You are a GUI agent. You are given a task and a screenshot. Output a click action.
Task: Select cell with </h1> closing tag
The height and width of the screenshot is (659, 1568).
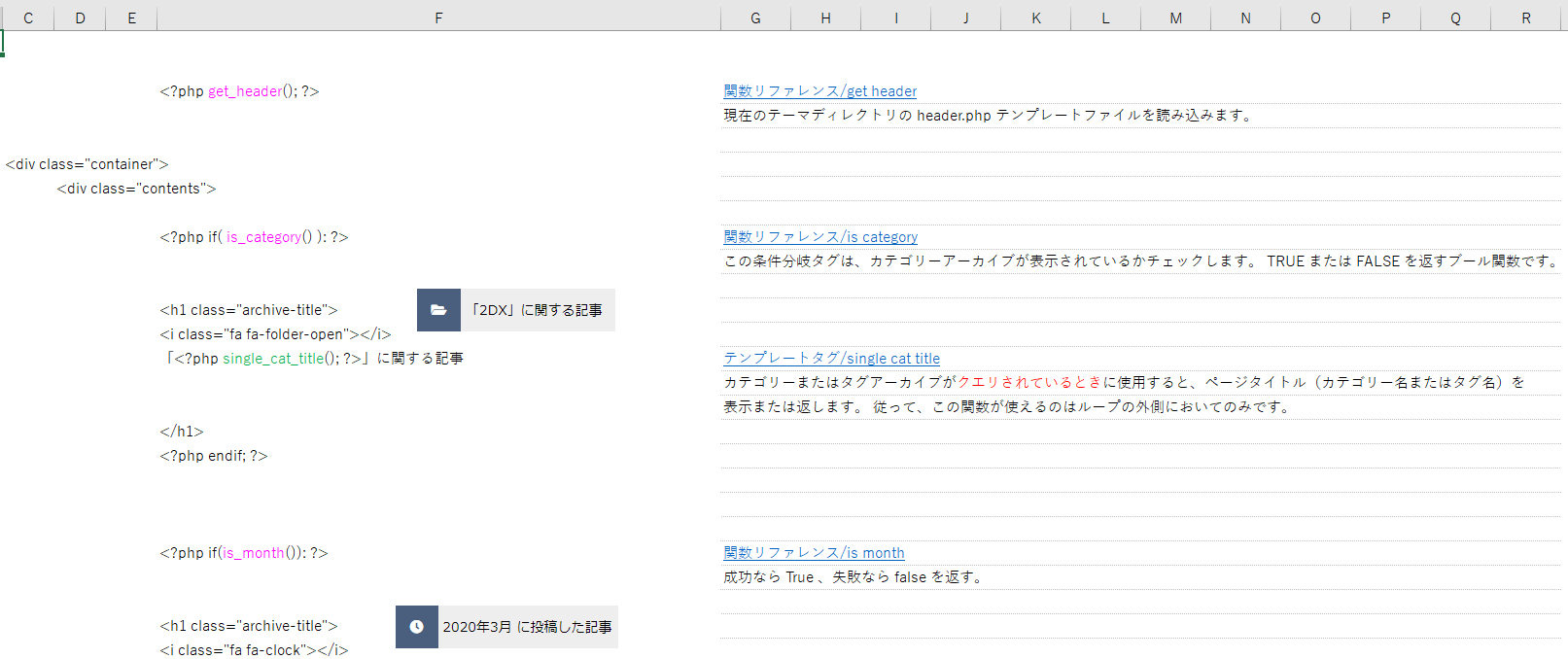click(x=182, y=432)
